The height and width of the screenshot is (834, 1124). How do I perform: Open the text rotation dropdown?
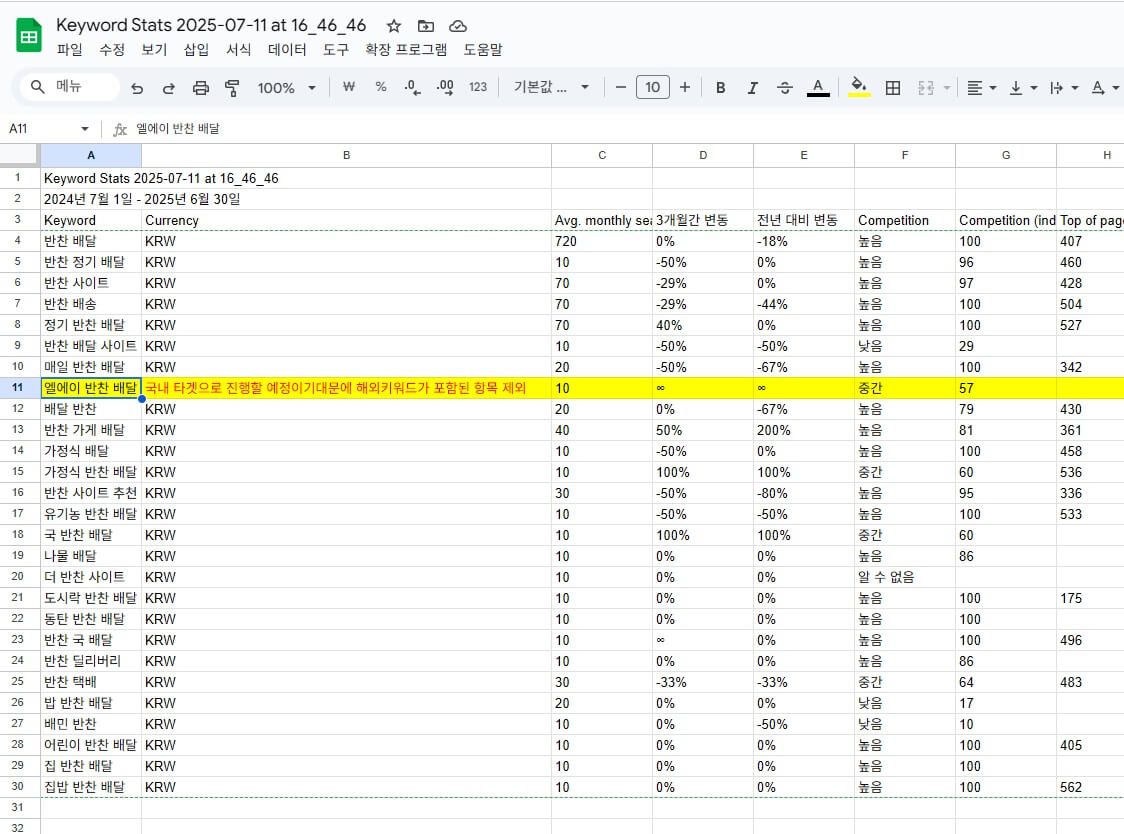click(x=1105, y=87)
